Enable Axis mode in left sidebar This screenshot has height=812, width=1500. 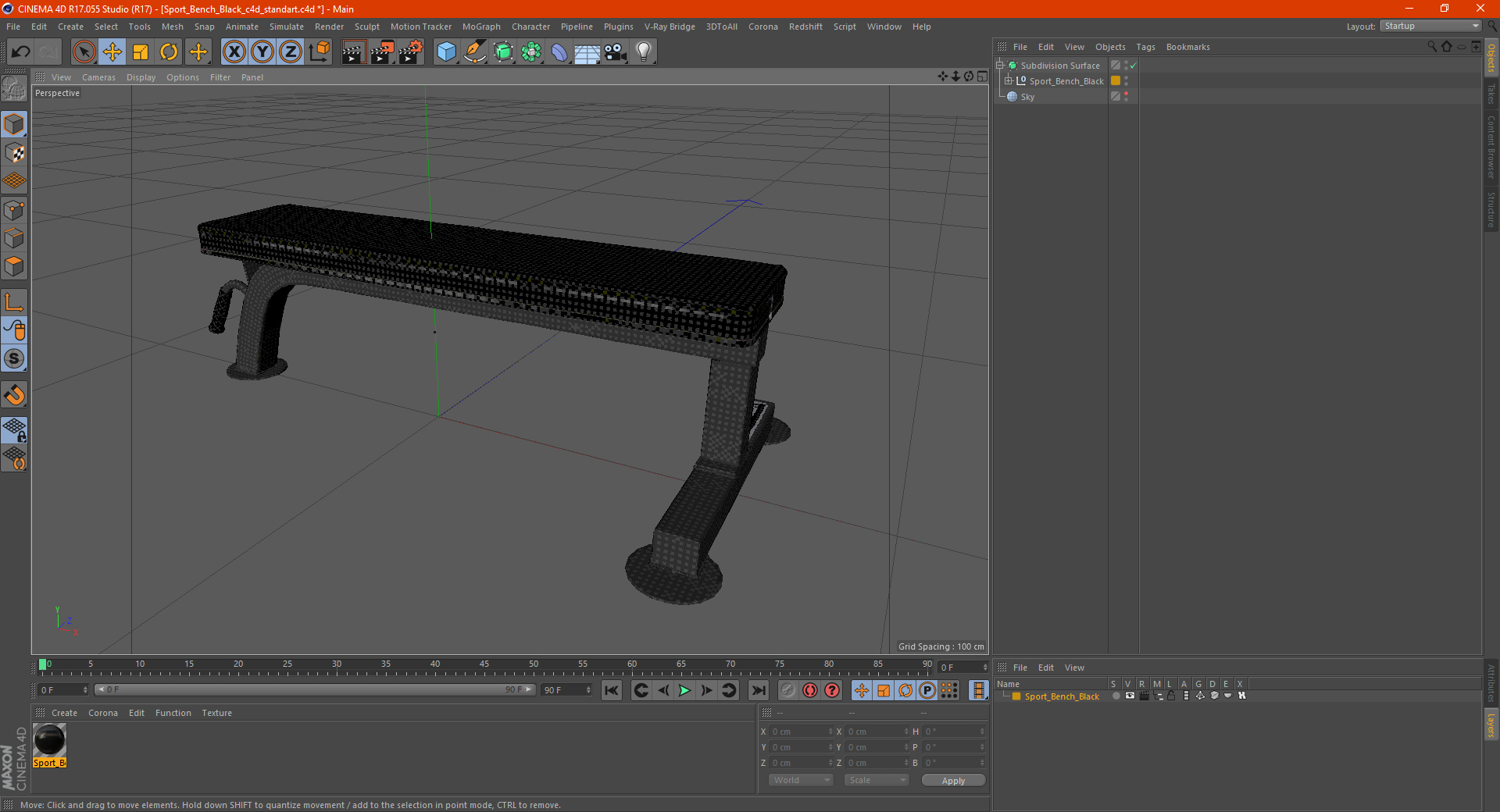[14, 302]
